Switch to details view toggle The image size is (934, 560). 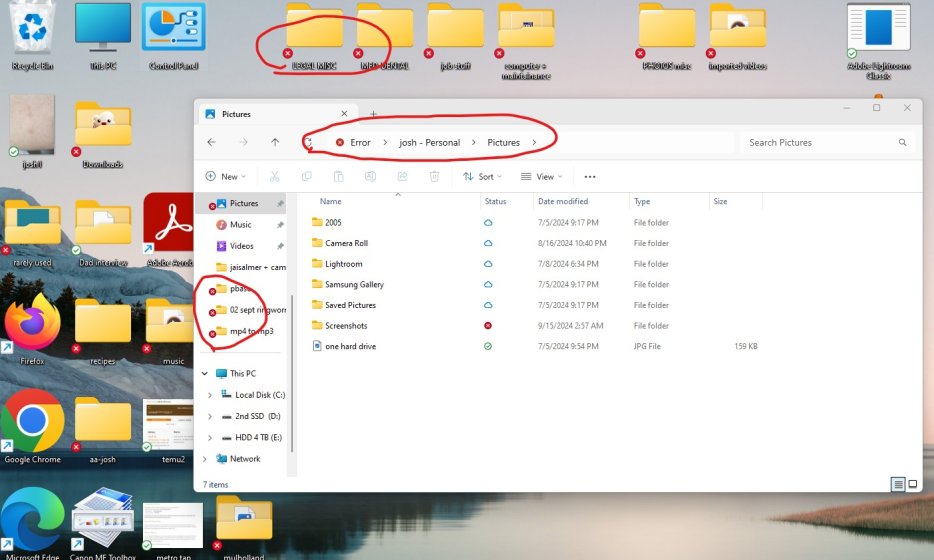tap(898, 484)
